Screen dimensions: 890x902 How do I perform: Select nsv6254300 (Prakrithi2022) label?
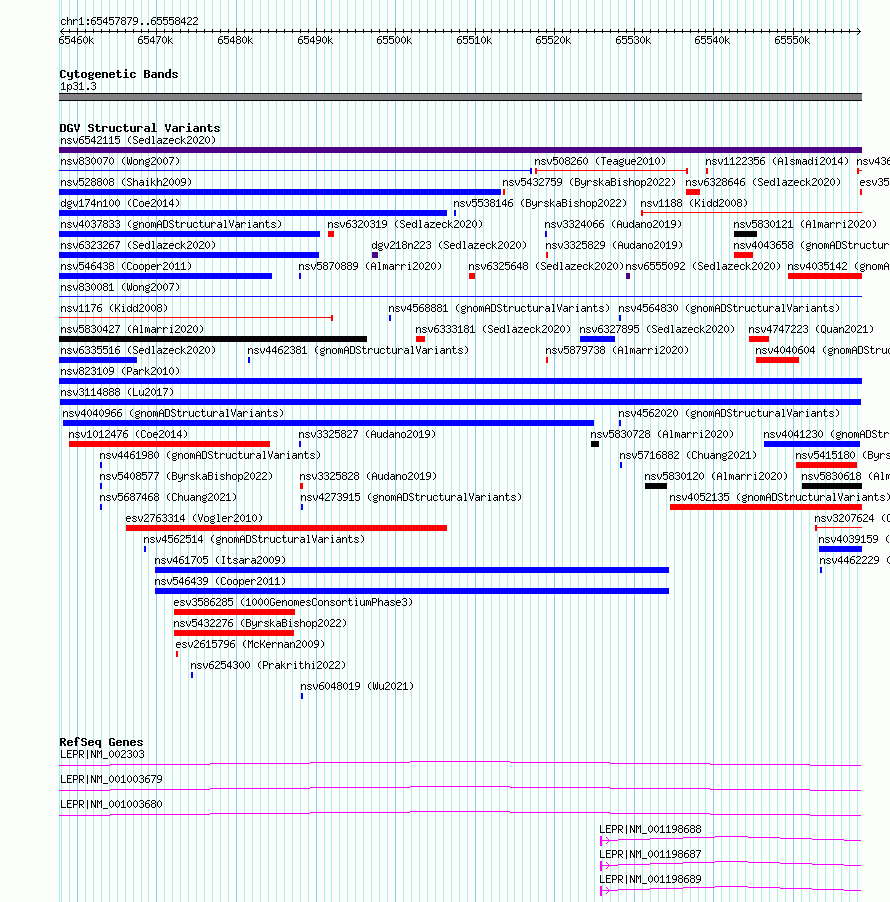click(x=268, y=666)
